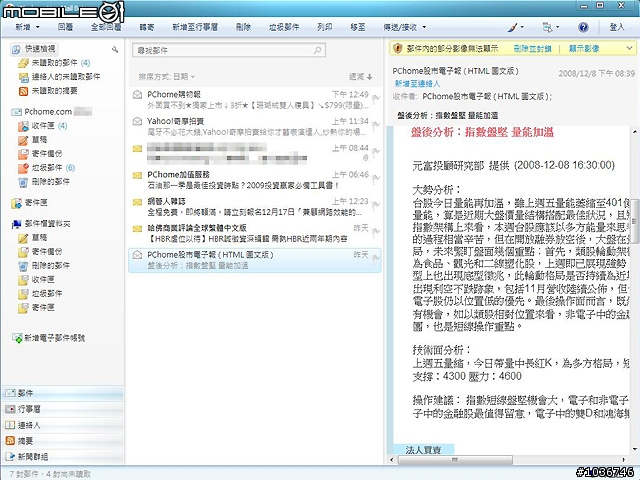This screenshot has width=640, height=480.
Task: Open the 未讀取的郵件 (4) quick view
Action: (54, 63)
